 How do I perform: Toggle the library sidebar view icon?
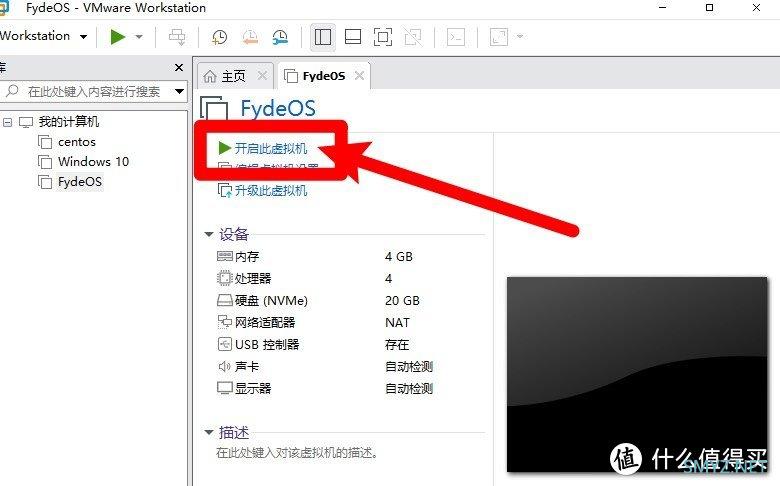tap(323, 37)
